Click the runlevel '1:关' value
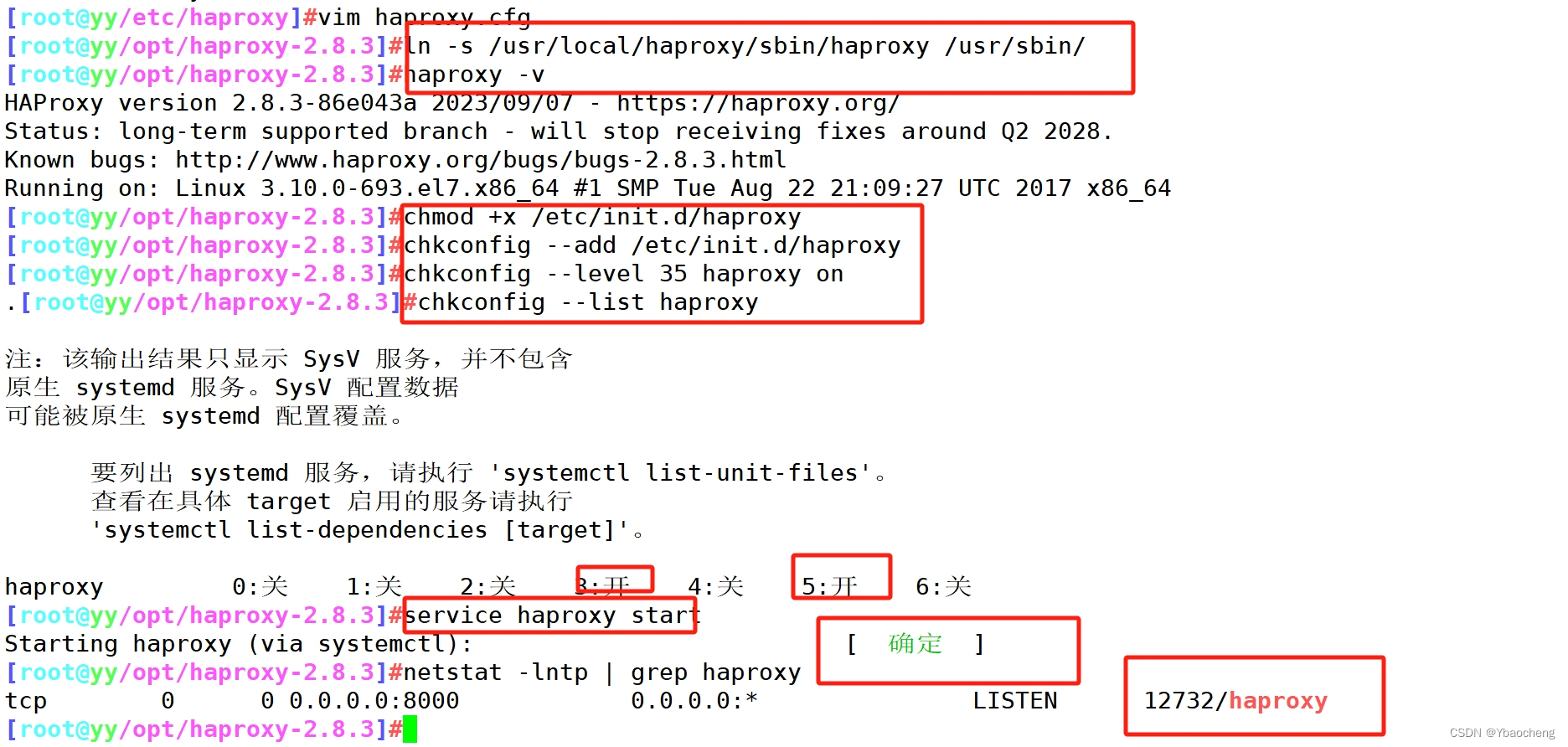This screenshot has width=1568, height=747. click(374, 586)
